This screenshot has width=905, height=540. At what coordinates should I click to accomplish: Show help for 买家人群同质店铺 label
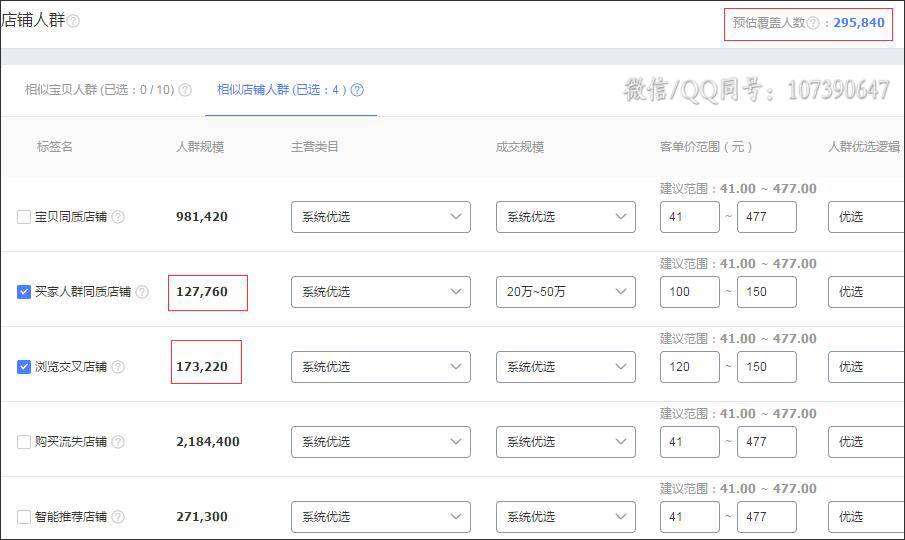142,292
